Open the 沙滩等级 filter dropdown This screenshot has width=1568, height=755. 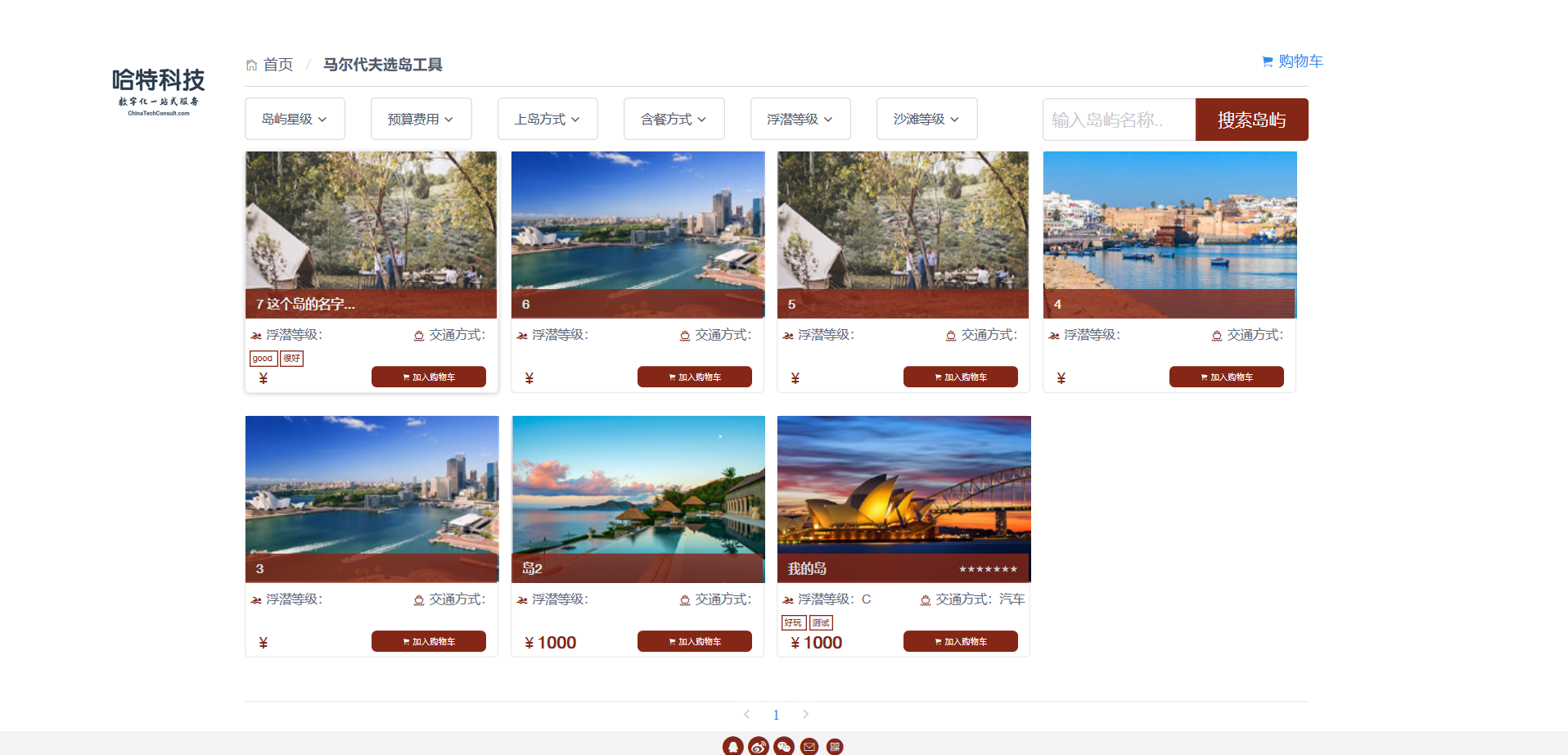click(926, 119)
